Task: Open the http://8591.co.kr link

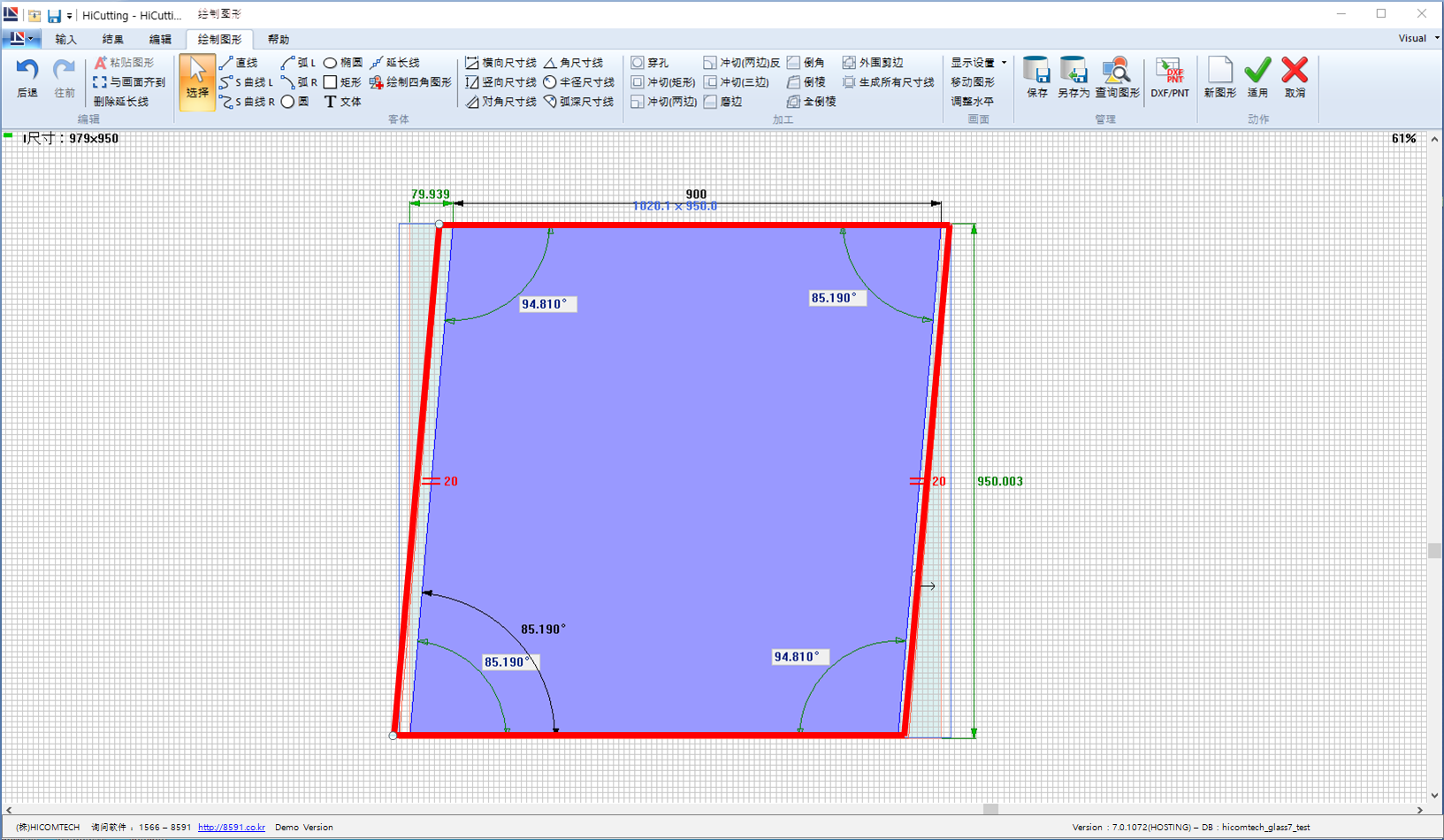Action: (231, 828)
